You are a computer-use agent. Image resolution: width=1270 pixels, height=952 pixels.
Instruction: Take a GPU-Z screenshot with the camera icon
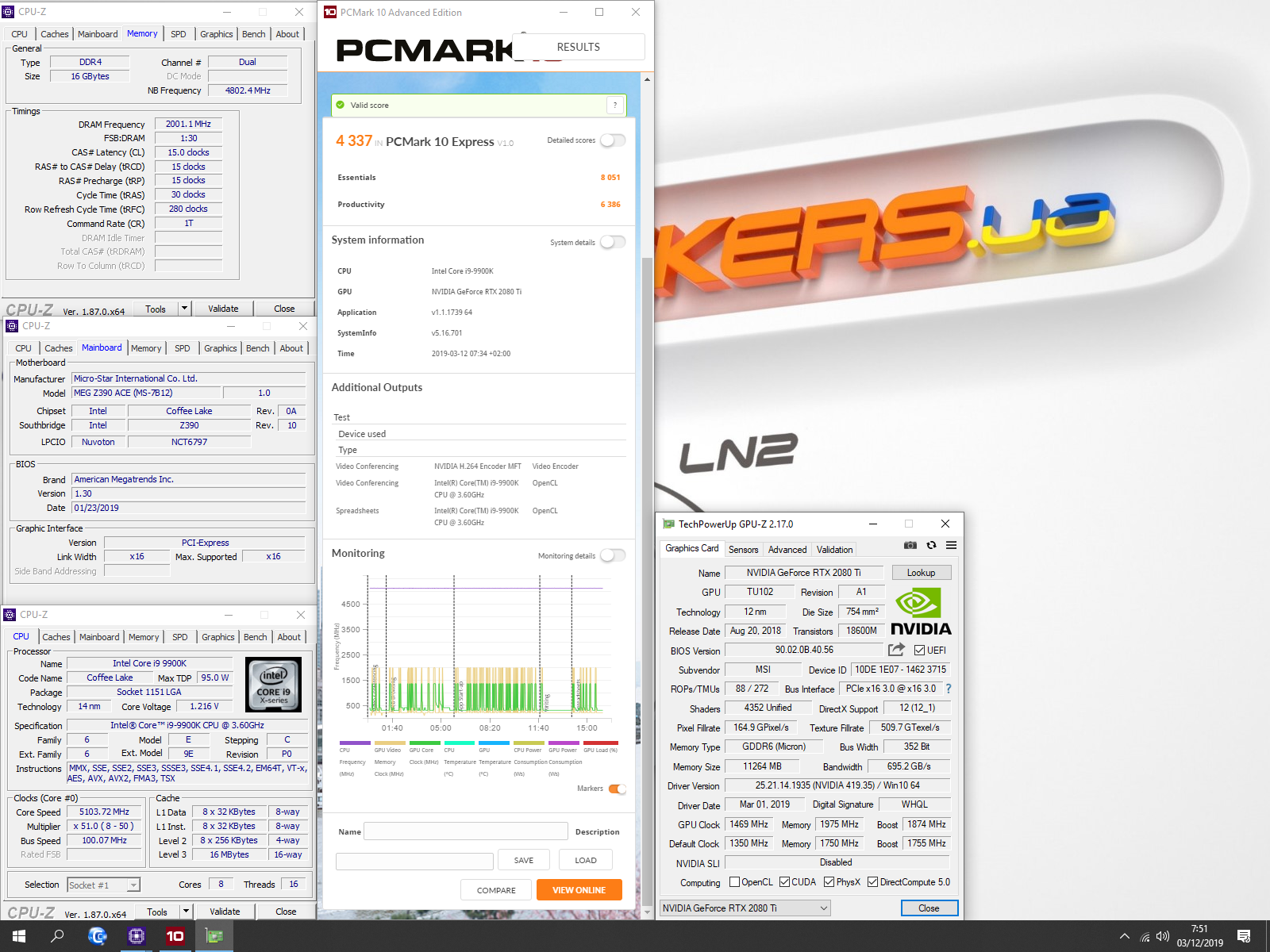910,545
